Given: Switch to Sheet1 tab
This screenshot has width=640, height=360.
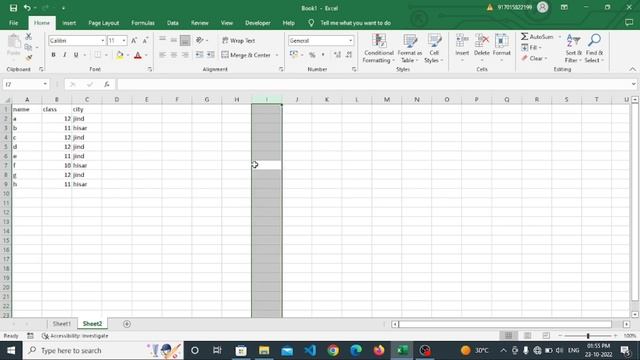Looking at the screenshot, I should click(62, 324).
